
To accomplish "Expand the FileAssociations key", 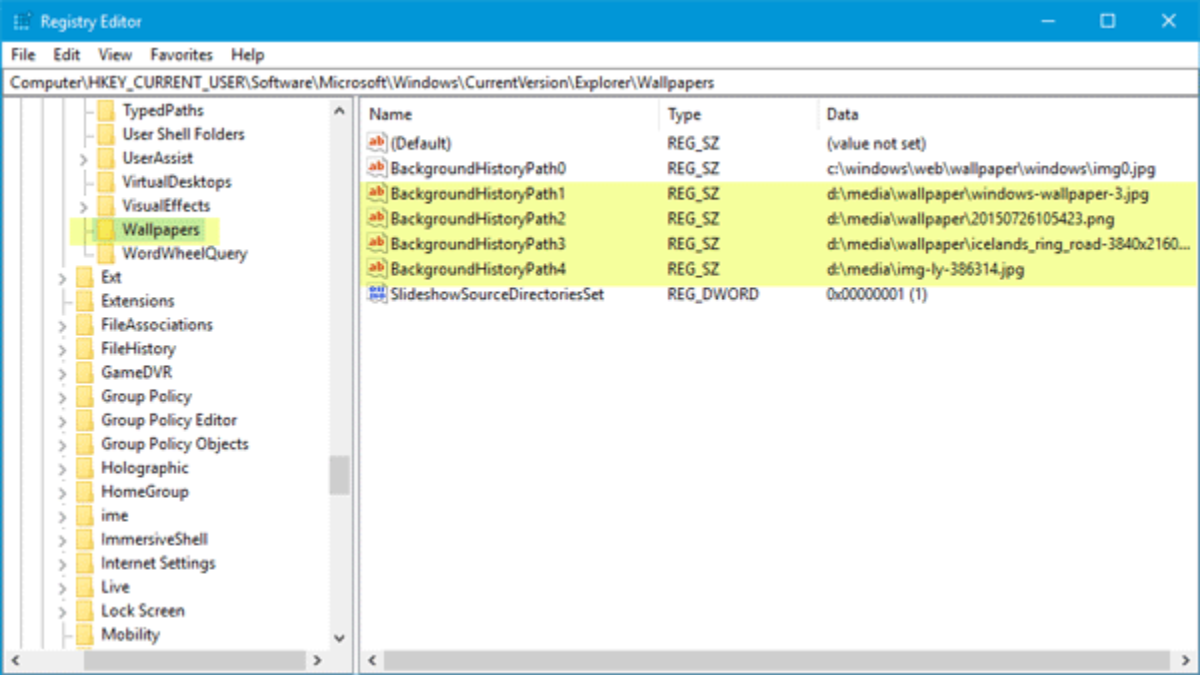I will [x=62, y=325].
